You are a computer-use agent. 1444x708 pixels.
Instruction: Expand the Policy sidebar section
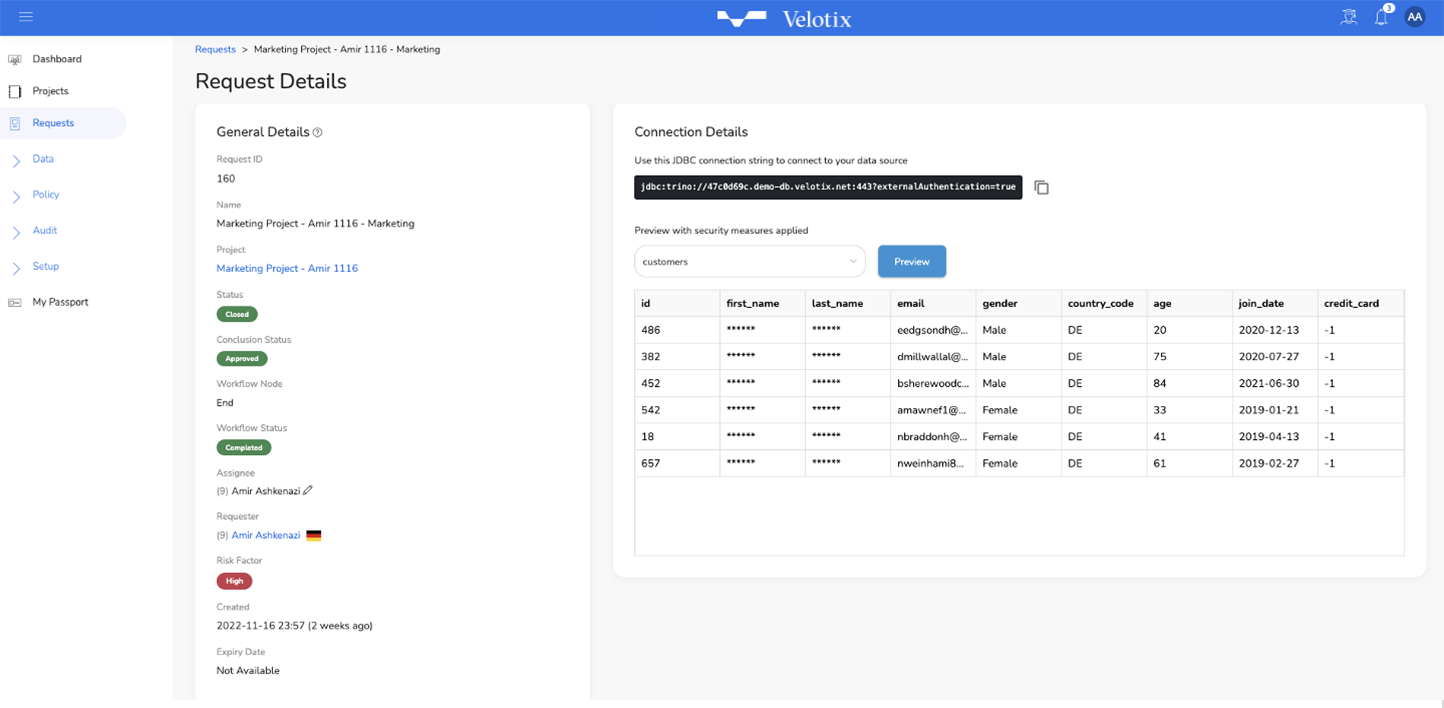click(45, 195)
